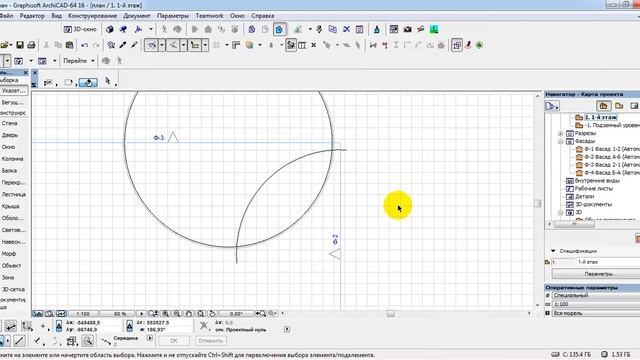Open dropdown arrow next to grid snap button

click(x=205, y=45)
